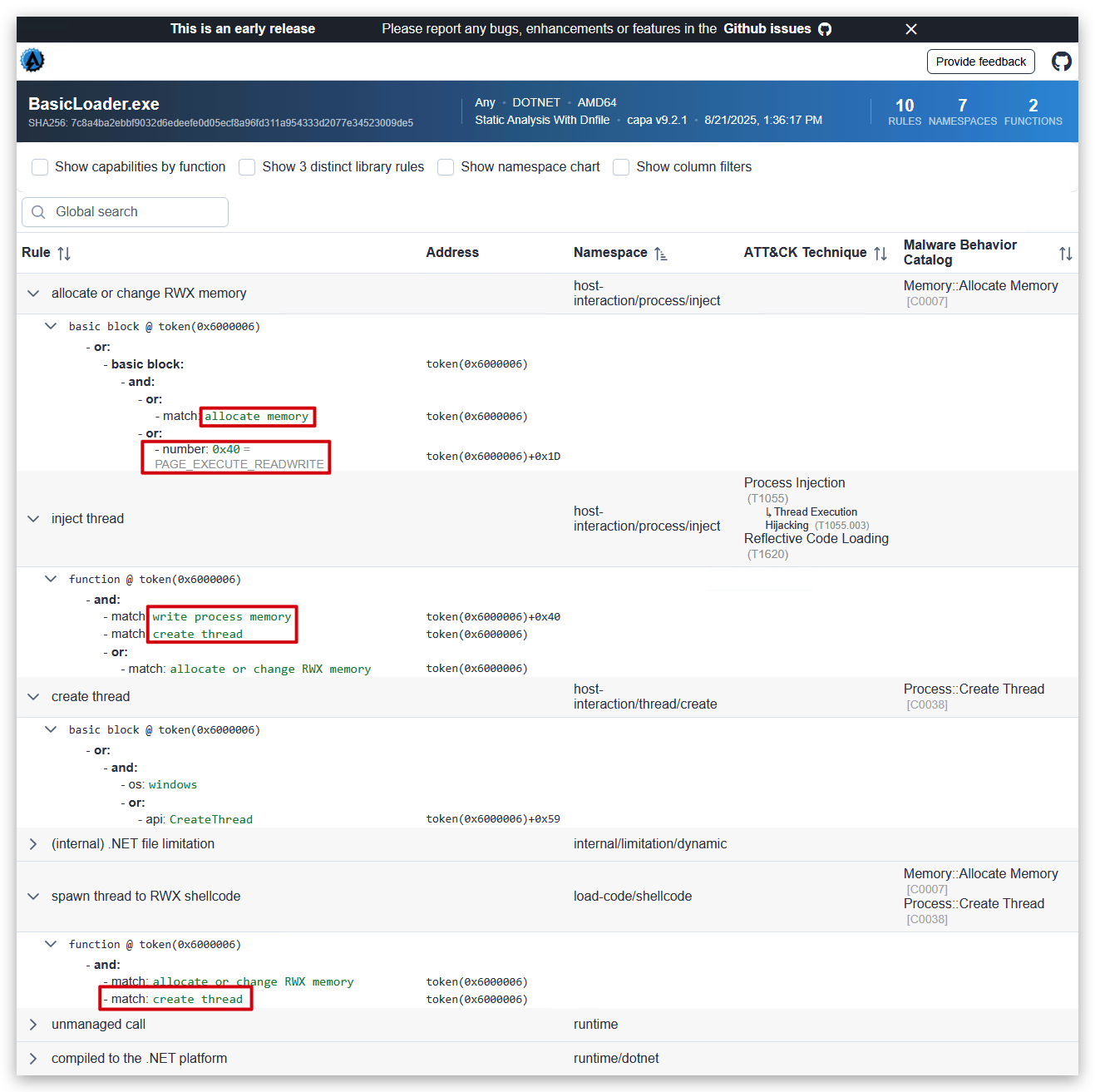Collapse basic block node under create thread
The width and height of the screenshot is (1095, 1092).
[x=51, y=729]
